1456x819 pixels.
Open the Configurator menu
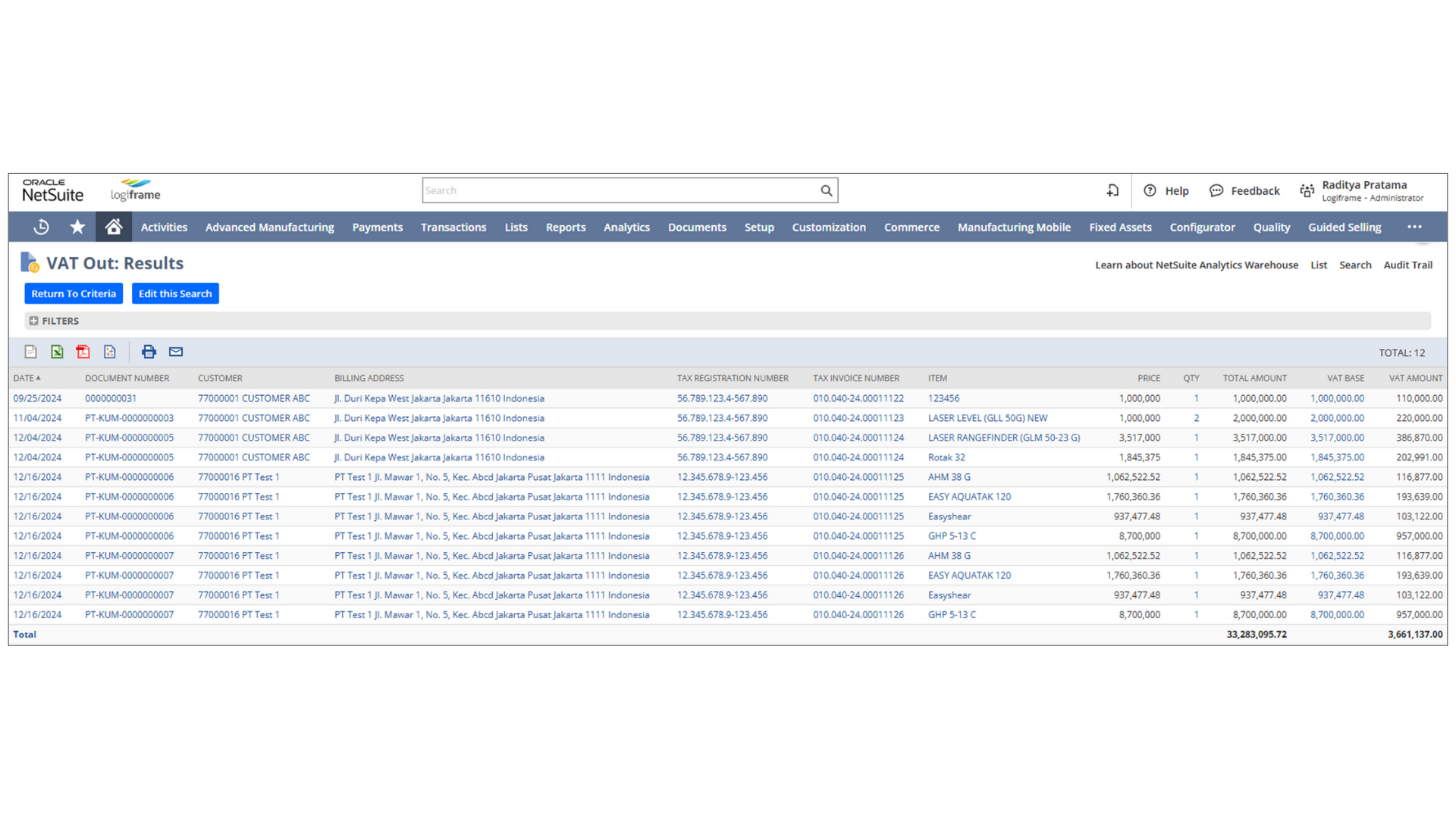coord(1202,227)
